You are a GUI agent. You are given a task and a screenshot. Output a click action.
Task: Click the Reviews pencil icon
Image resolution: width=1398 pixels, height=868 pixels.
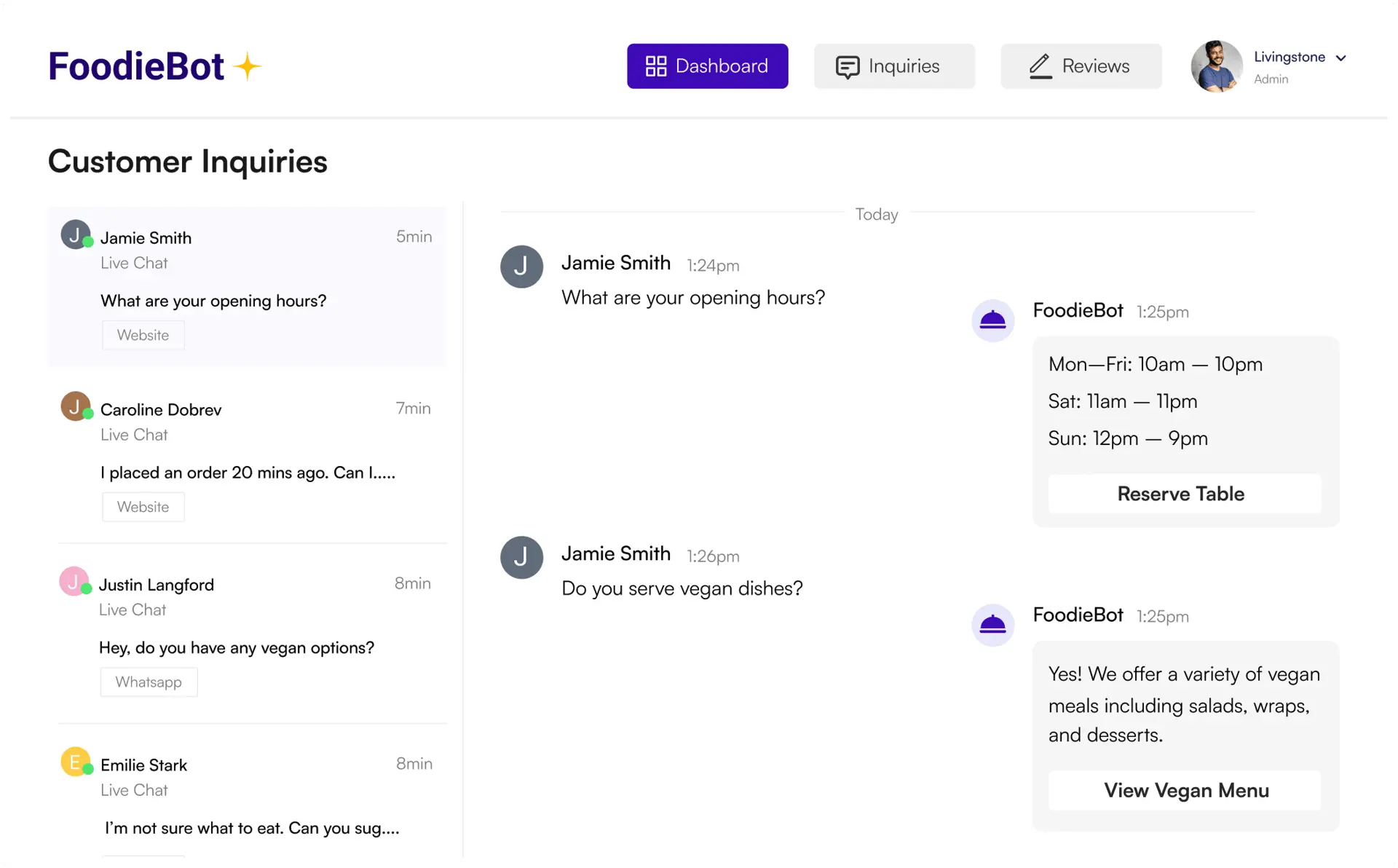(x=1040, y=66)
